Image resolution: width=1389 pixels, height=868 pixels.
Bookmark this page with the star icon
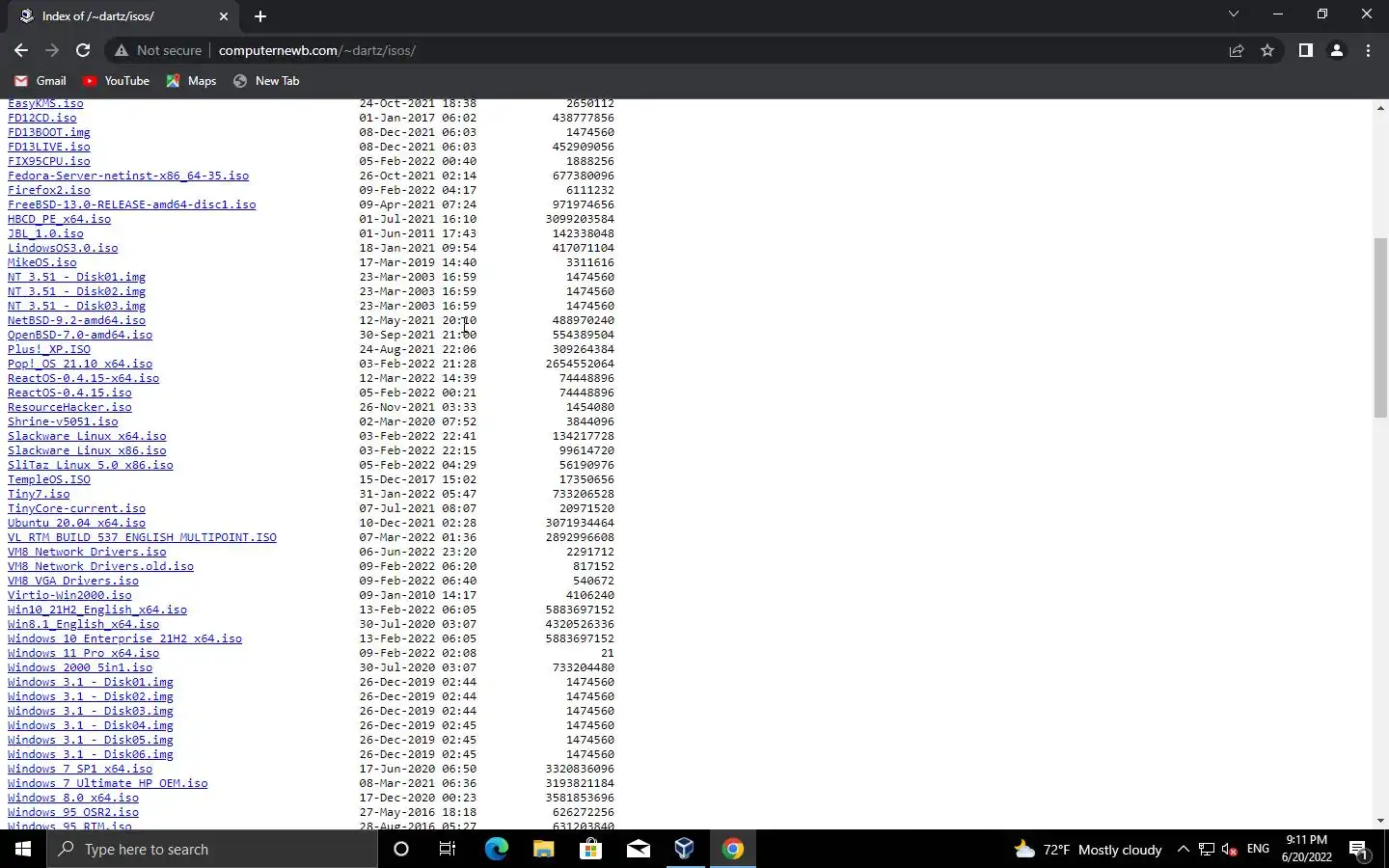[x=1267, y=50]
